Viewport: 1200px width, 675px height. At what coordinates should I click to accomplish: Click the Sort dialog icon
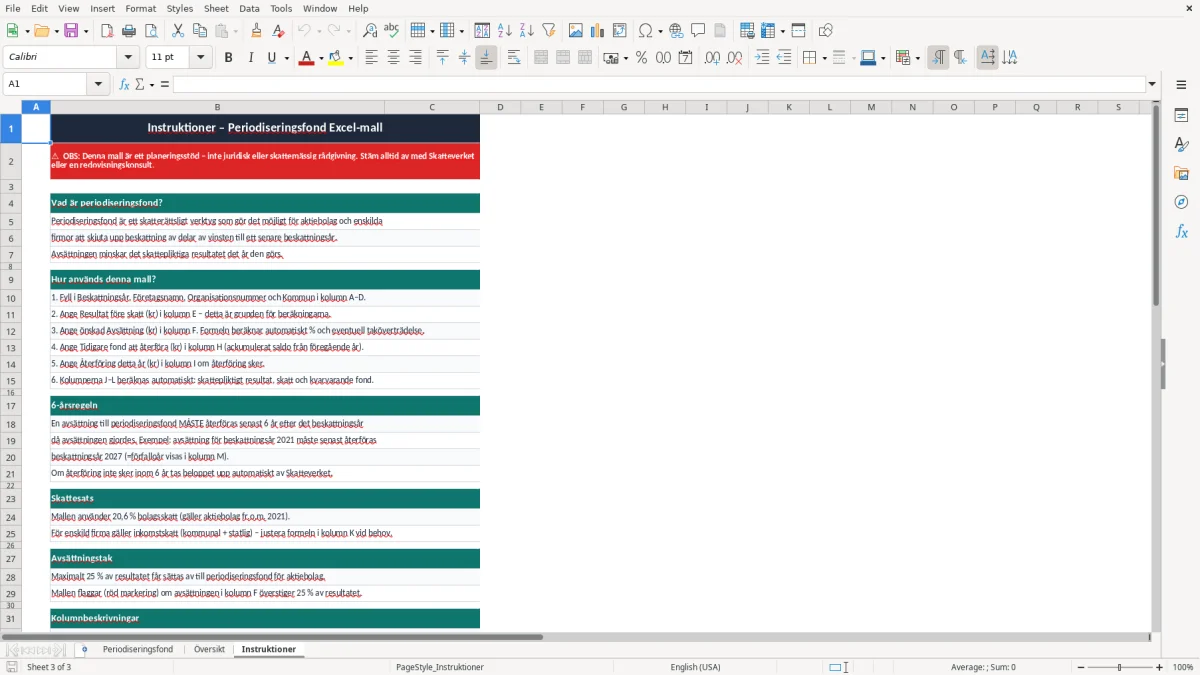tap(482, 31)
